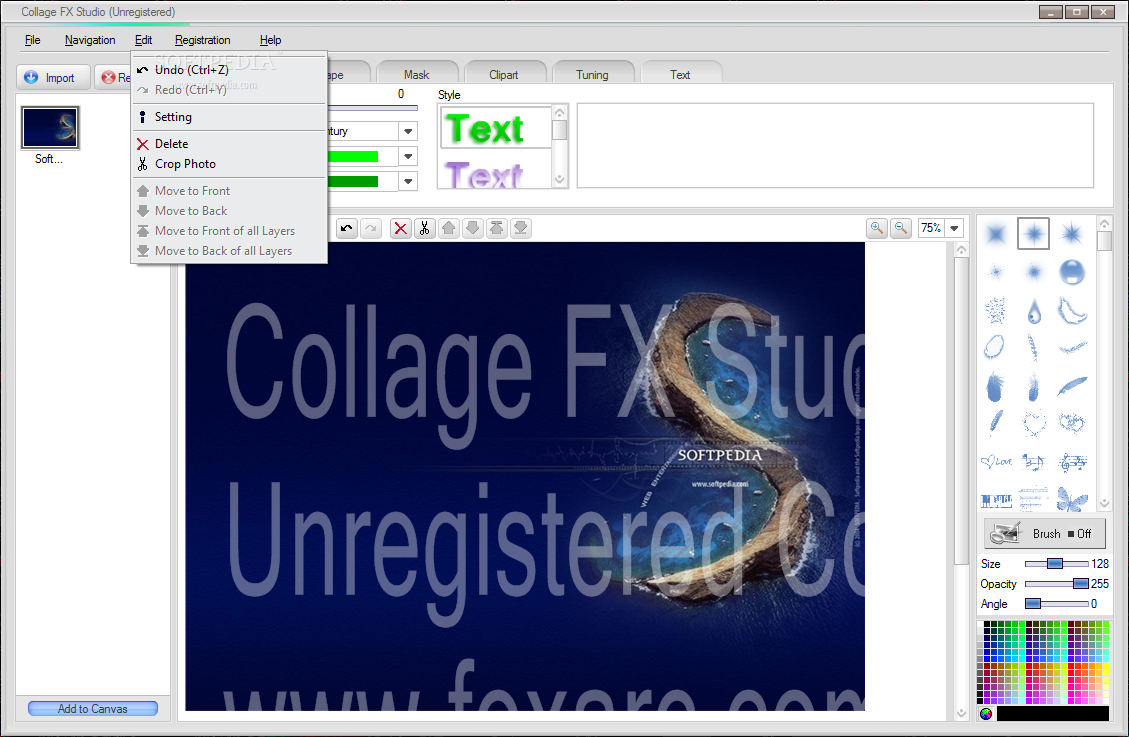Switch to the Clipart tab
This screenshot has height=737, width=1129.
(503, 74)
